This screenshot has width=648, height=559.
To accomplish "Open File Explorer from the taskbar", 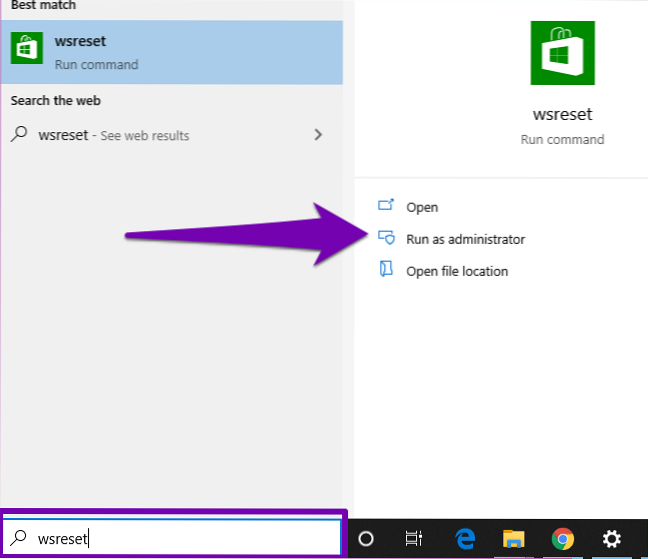I will [x=513, y=538].
